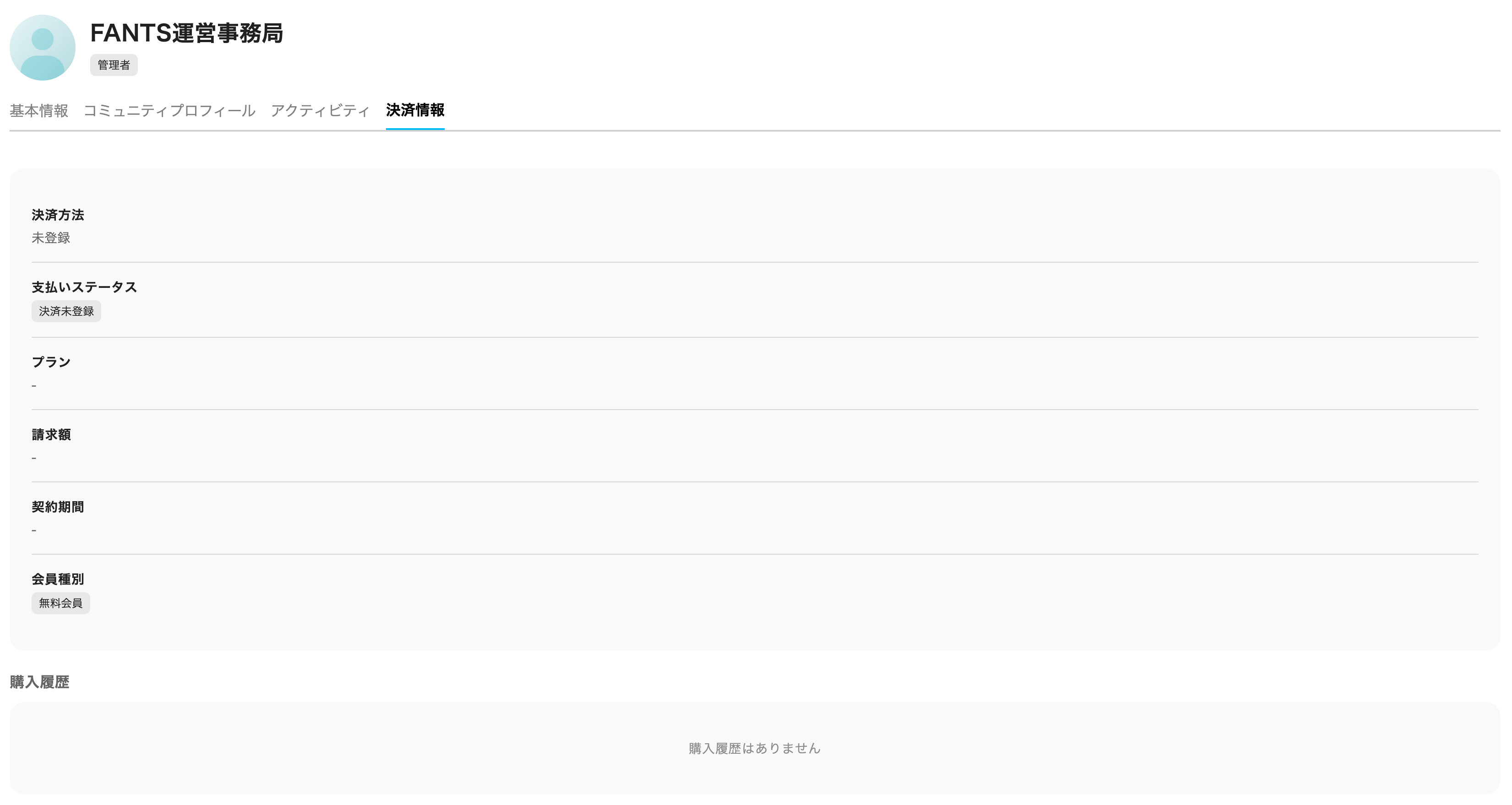Open the 基本情報 tab
The height and width of the screenshot is (805, 1512).
[39, 110]
